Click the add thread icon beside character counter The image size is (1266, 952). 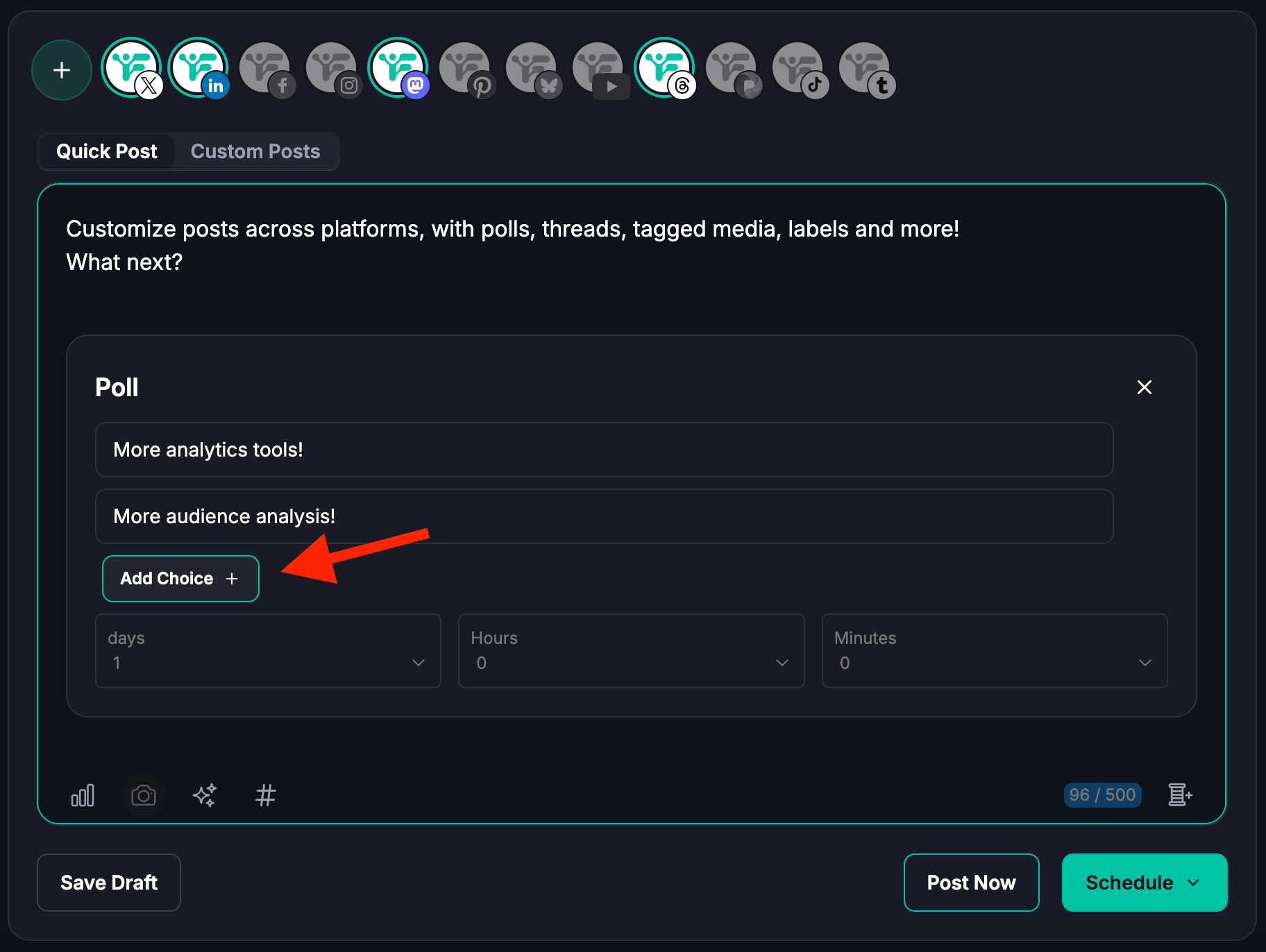click(x=1179, y=795)
